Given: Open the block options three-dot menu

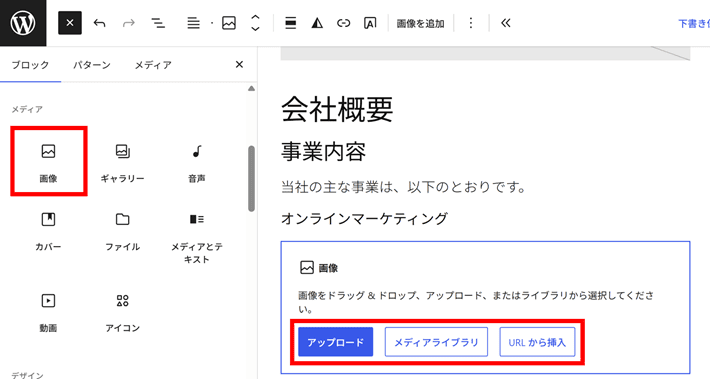Looking at the screenshot, I should click(471, 23).
